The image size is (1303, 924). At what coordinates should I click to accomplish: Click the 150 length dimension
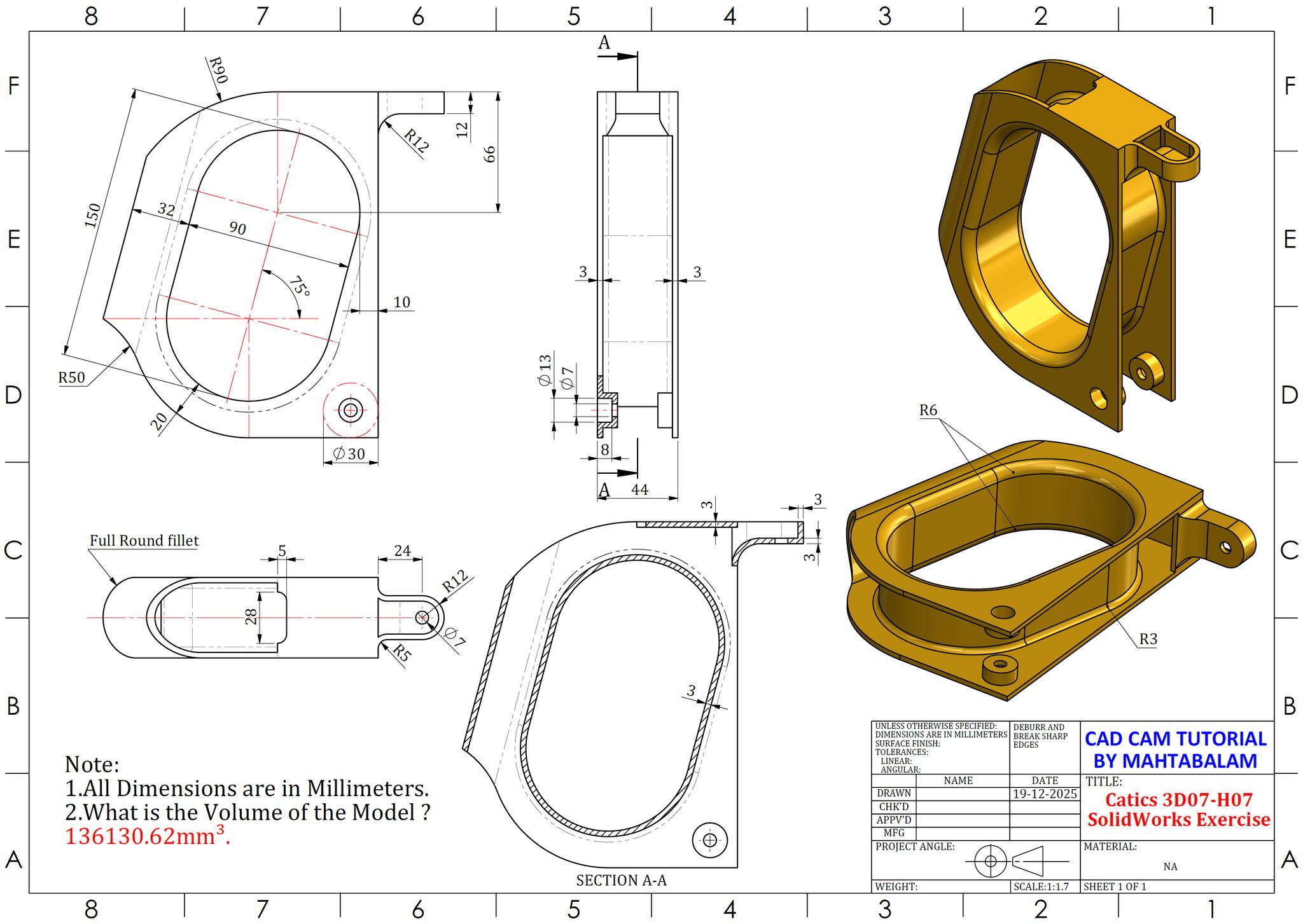point(93,216)
